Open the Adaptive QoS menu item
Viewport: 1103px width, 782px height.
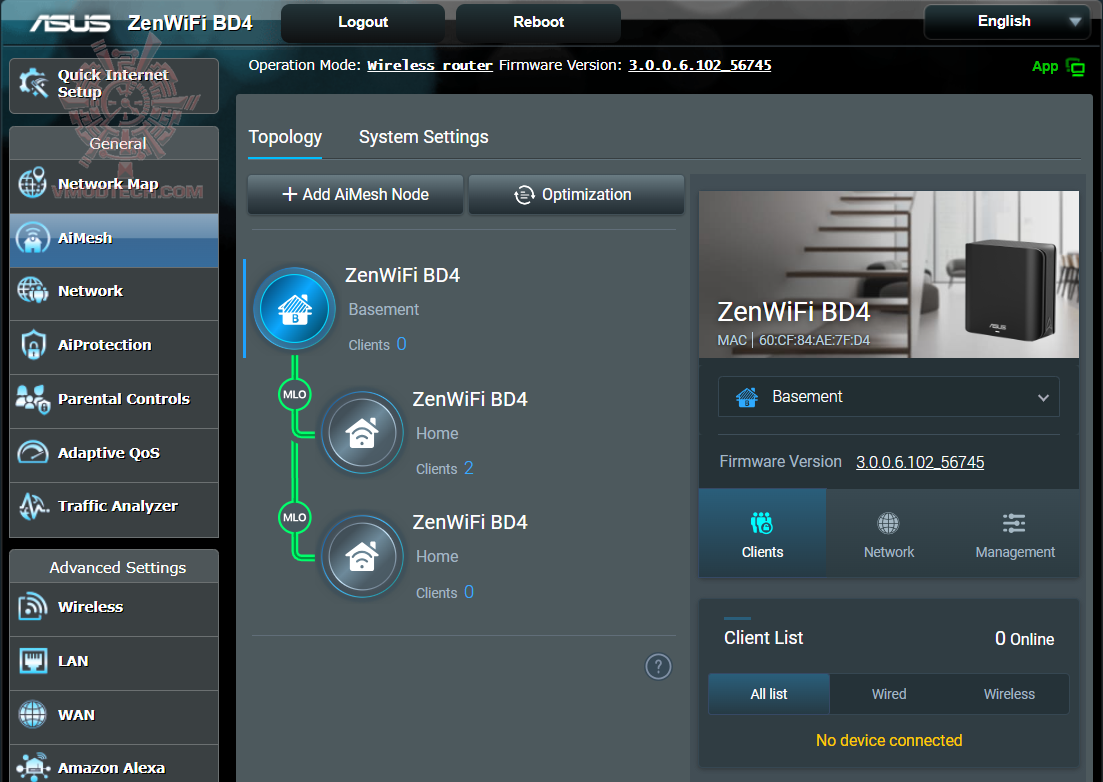114,455
